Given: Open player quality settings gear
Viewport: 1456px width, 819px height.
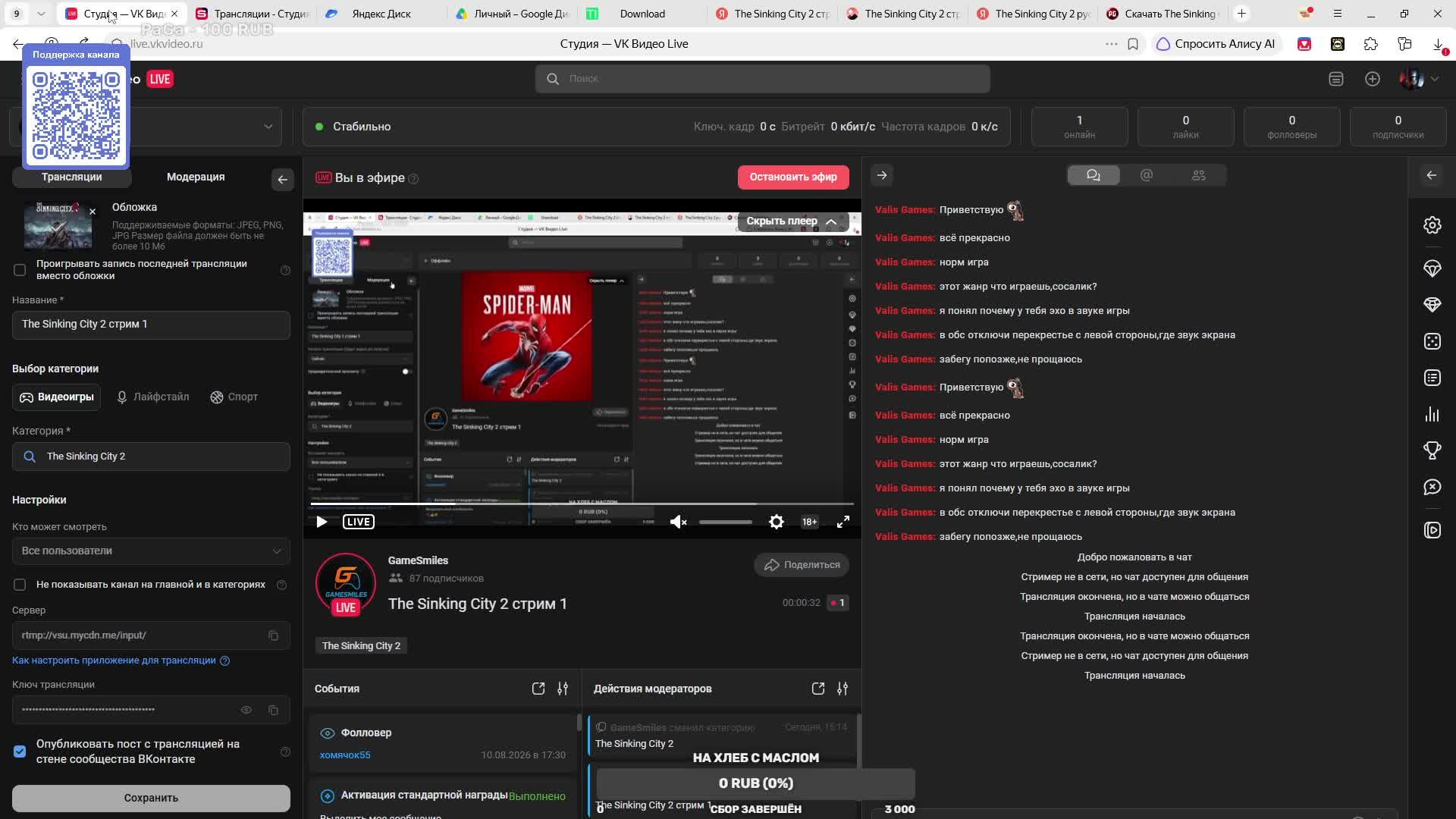Looking at the screenshot, I should click(776, 522).
